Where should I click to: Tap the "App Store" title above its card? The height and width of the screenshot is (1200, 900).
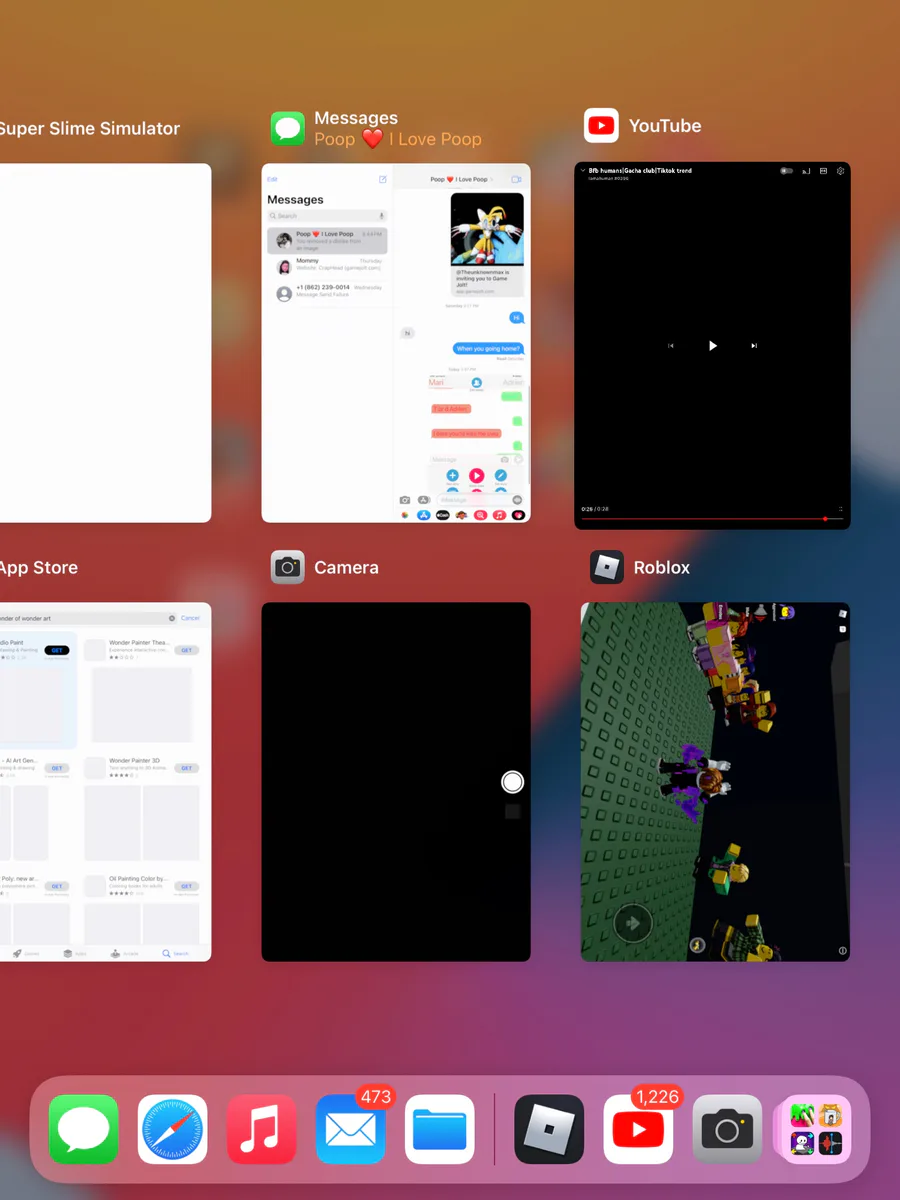tap(39, 567)
